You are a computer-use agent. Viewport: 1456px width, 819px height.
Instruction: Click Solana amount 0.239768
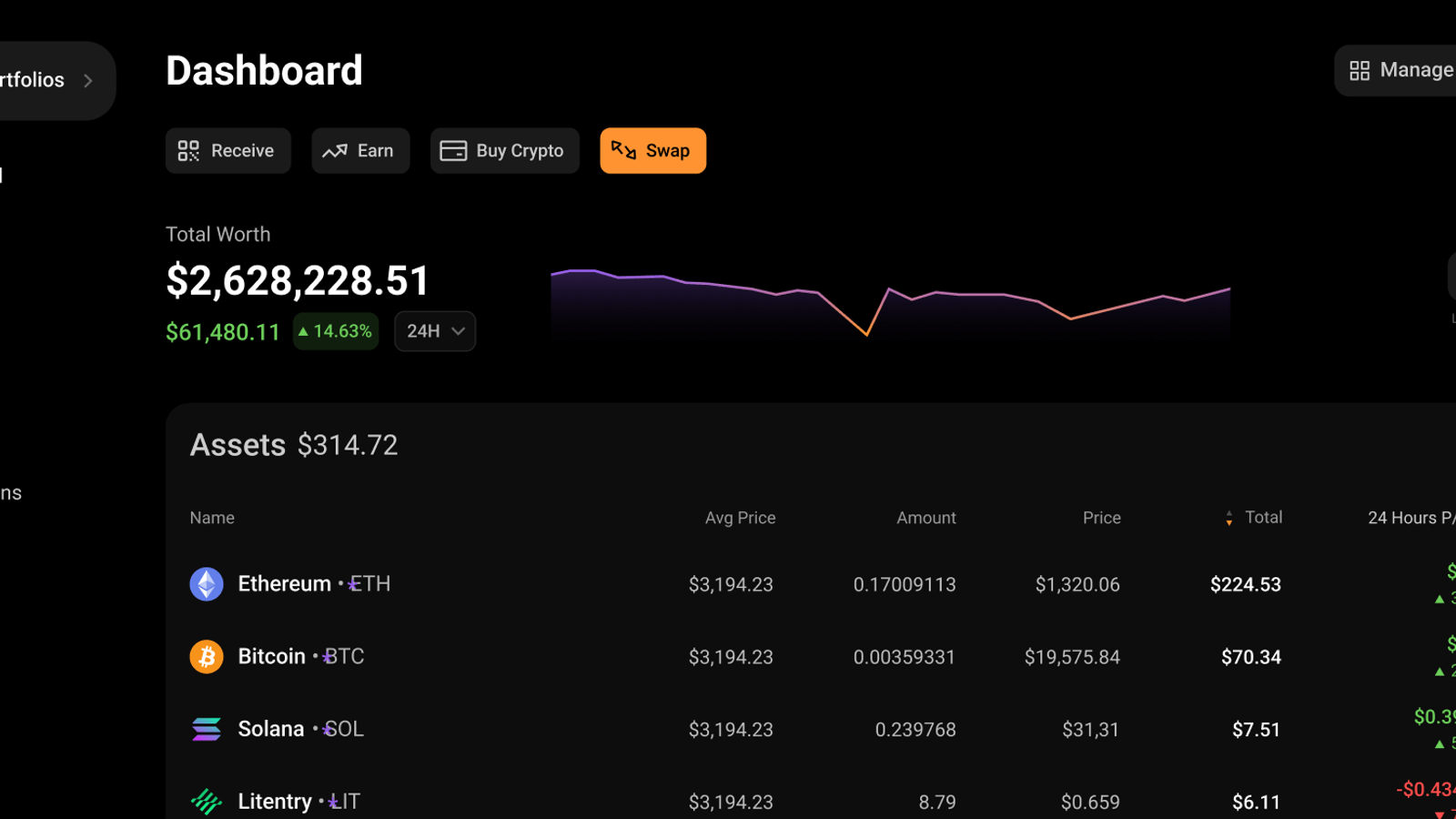pos(915,730)
